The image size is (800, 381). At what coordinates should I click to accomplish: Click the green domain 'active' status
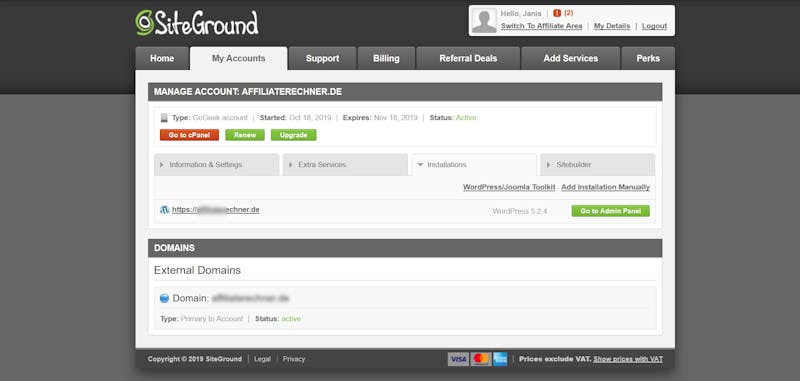point(291,319)
